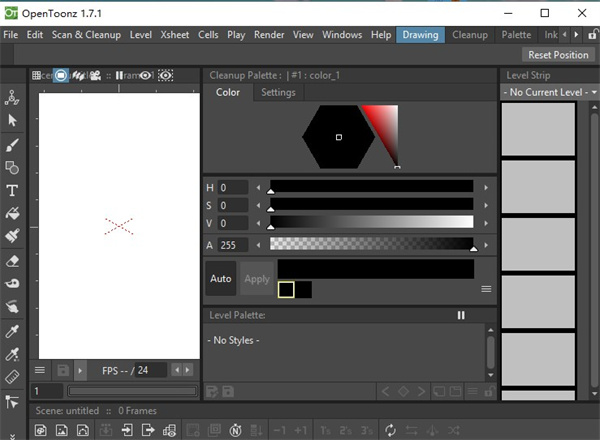The height and width of the screenshot is (440, 600).
Task: Open the Xsheet menu
Action: [x=174, y=35]
